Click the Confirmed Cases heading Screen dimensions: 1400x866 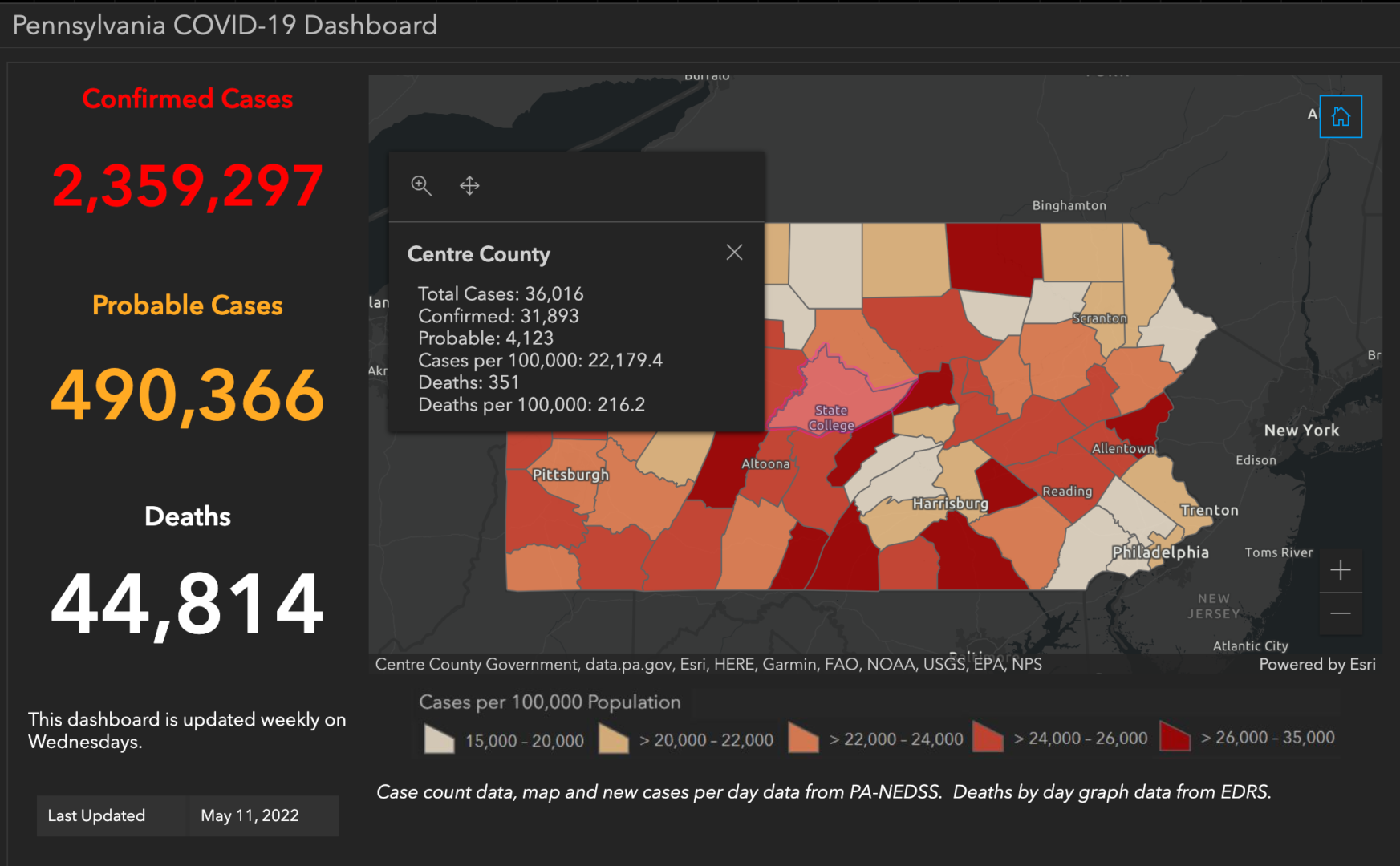click(188, 99)
